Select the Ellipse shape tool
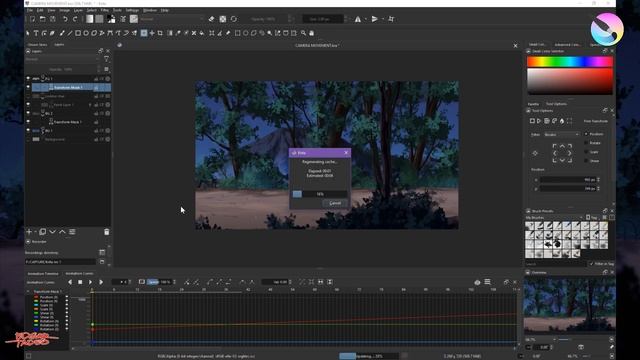 [x=86, y=33]
